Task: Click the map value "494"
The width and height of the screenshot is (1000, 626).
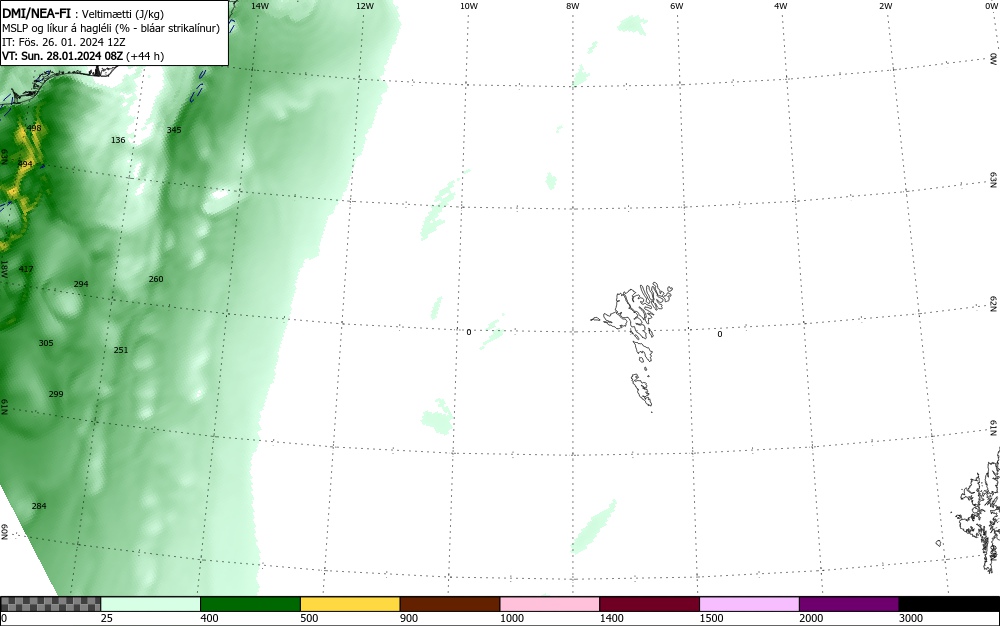Action: click(x=25, y=164)
